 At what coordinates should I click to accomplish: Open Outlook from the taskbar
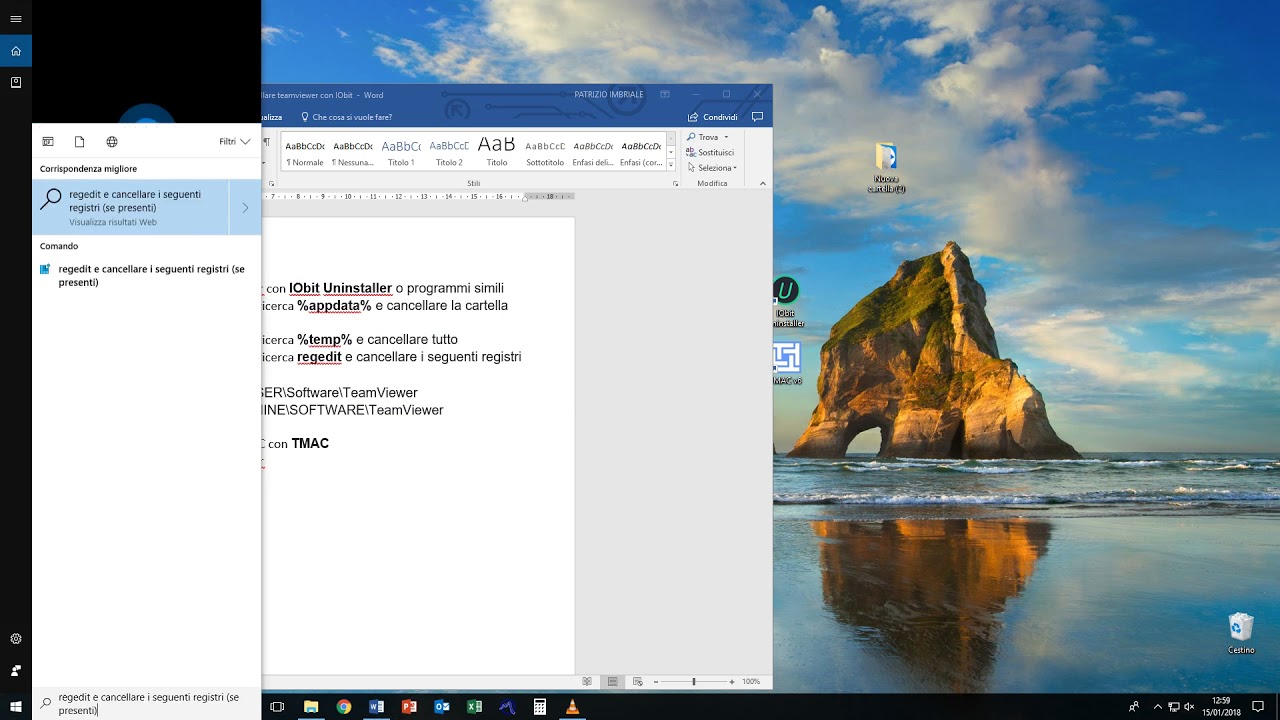point(442,706)
